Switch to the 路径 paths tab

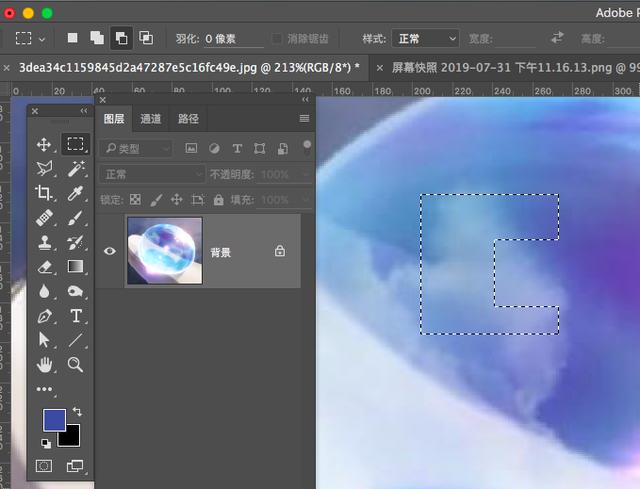188,119
